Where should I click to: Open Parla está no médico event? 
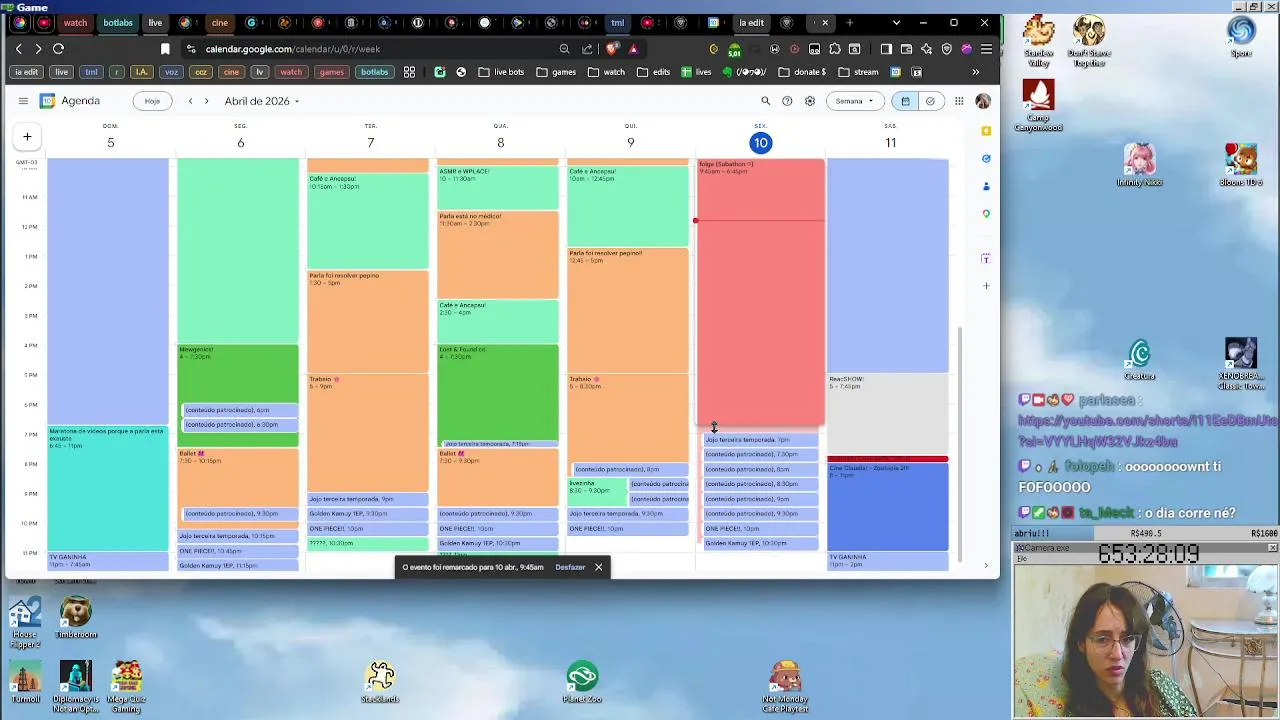point(498,254)
